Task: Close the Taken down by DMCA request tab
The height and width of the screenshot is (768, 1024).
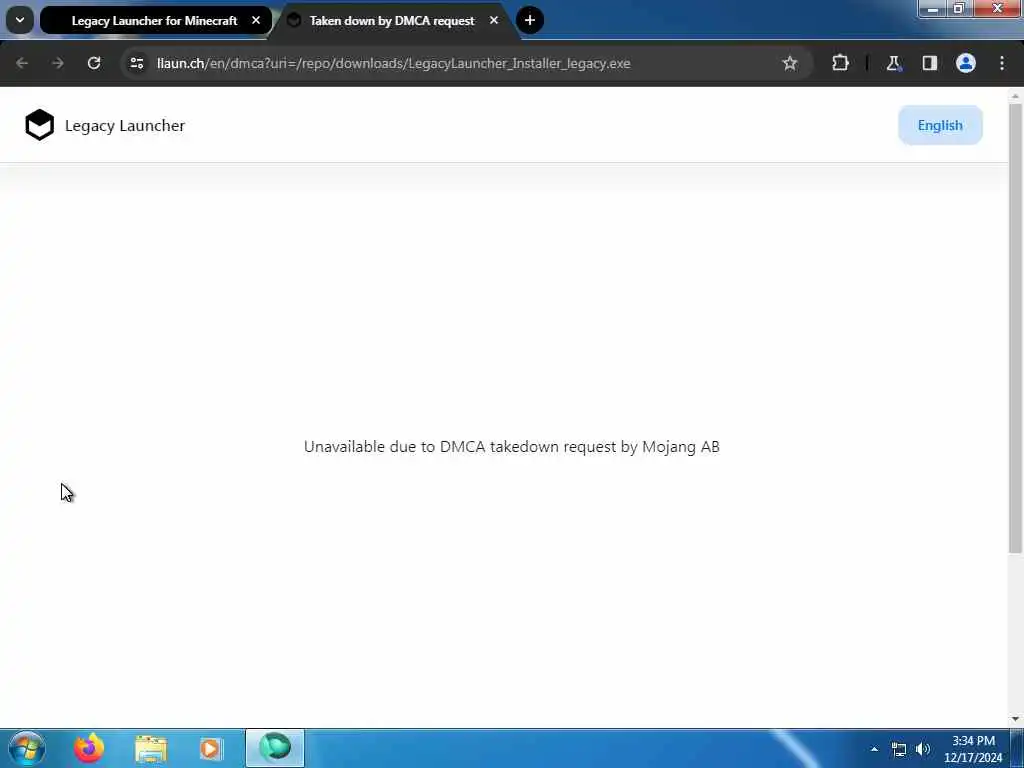Action: pyautogui.click(x=494, y=20)
